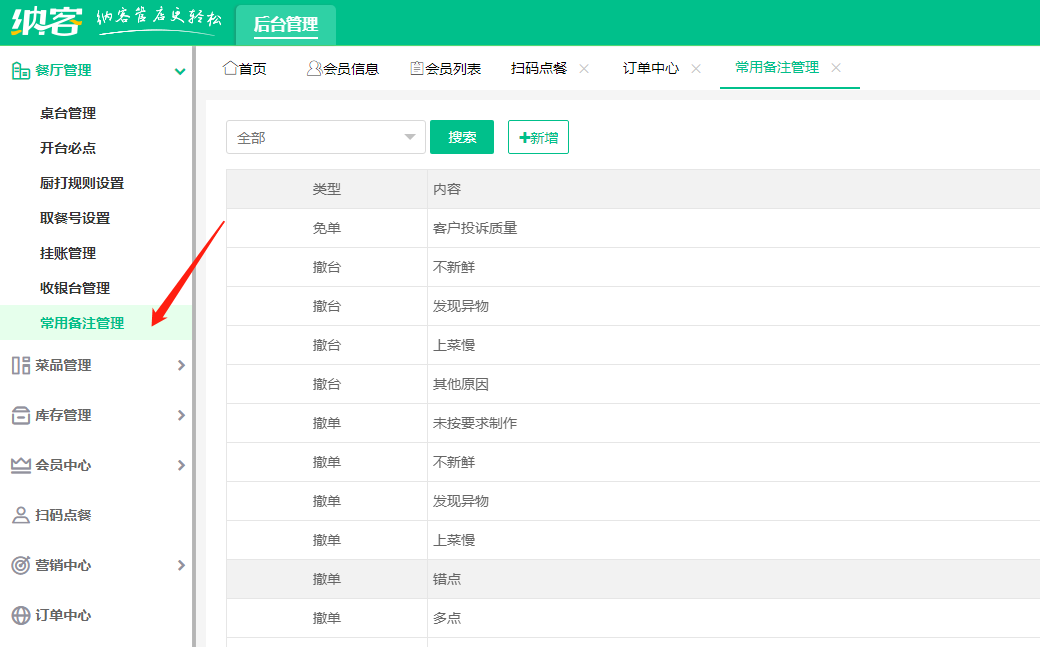1040x647 pixels.
Task: Click the +新增 add button
Action: coord(538,137)
